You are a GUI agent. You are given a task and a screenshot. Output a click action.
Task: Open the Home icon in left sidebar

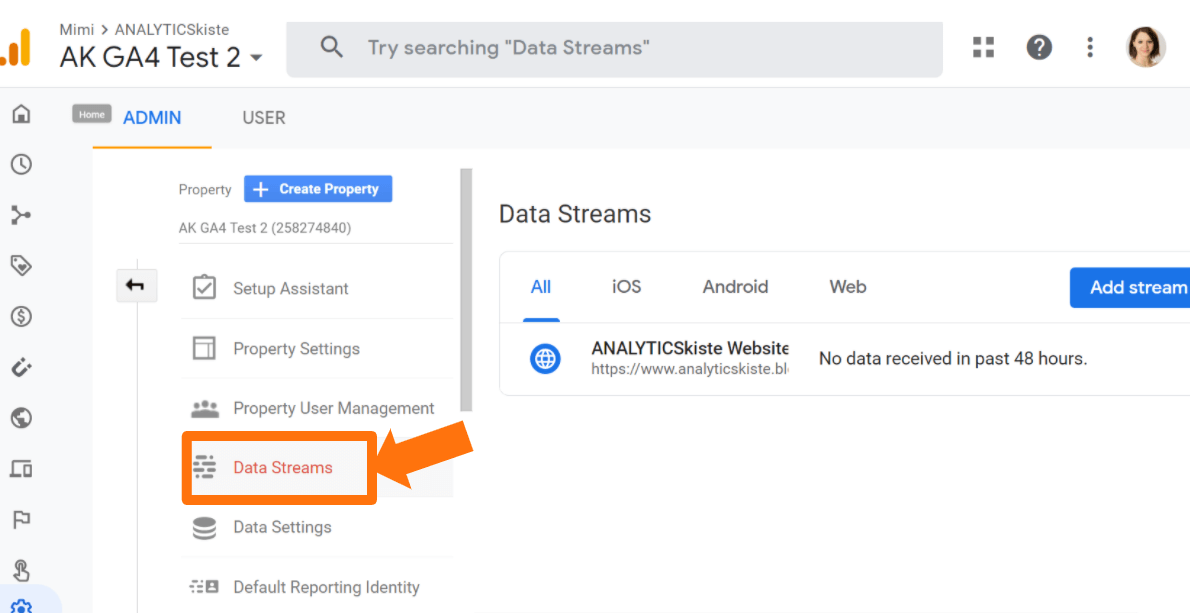click(x=21, y=114)
